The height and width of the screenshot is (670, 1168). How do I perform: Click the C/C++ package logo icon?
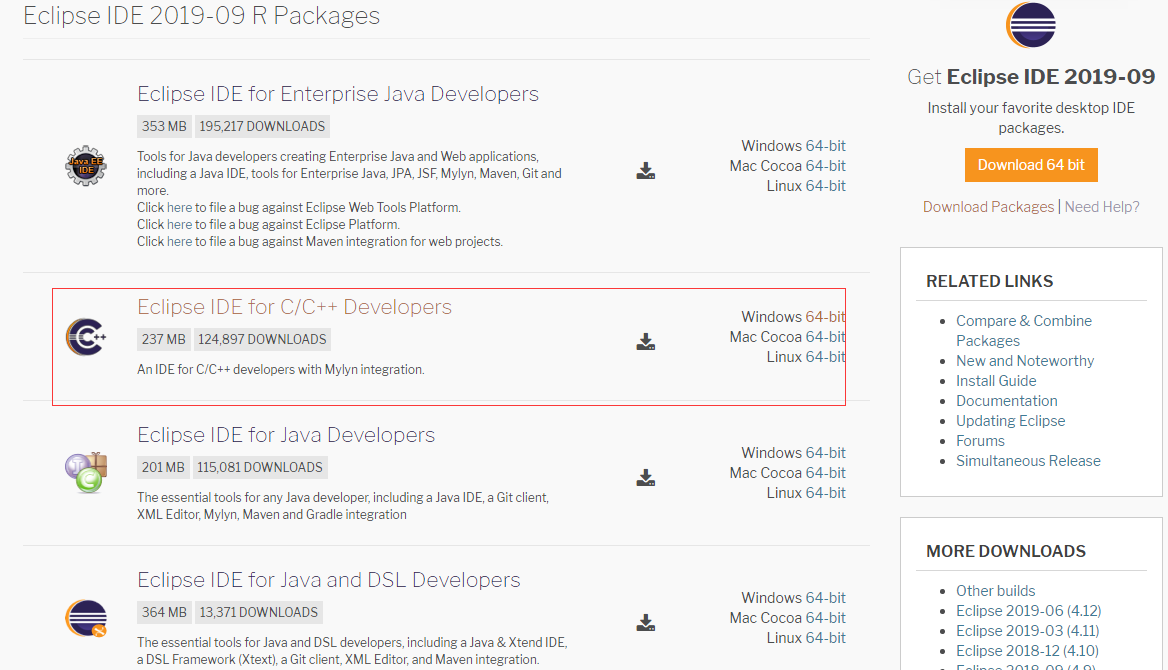(x=86, y=337)
